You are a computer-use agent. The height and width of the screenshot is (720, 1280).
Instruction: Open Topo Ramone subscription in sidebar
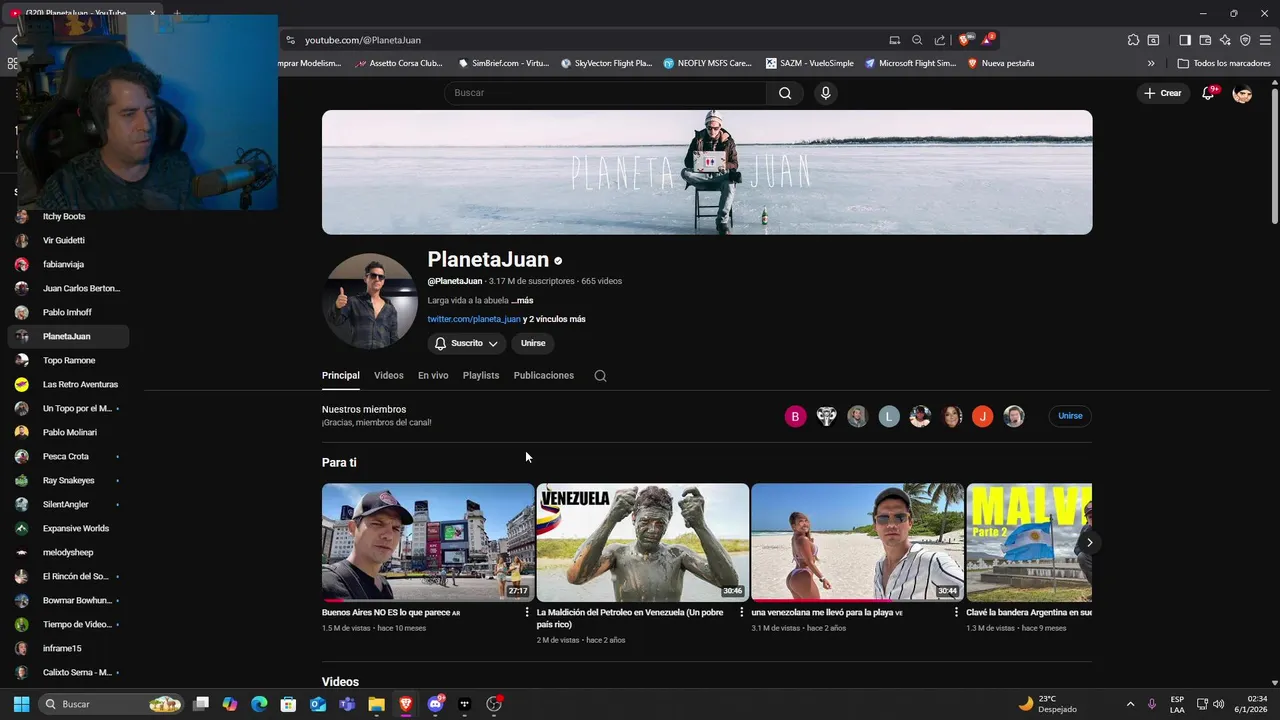click(x=68, y=360)
